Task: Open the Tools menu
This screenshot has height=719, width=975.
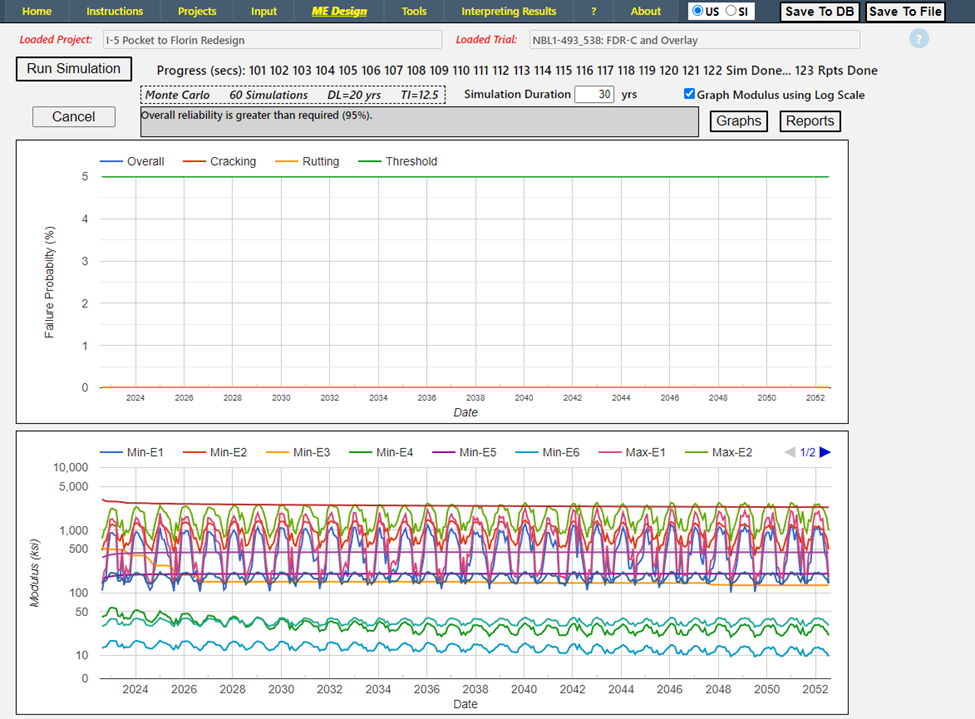Action: point(414,11)
